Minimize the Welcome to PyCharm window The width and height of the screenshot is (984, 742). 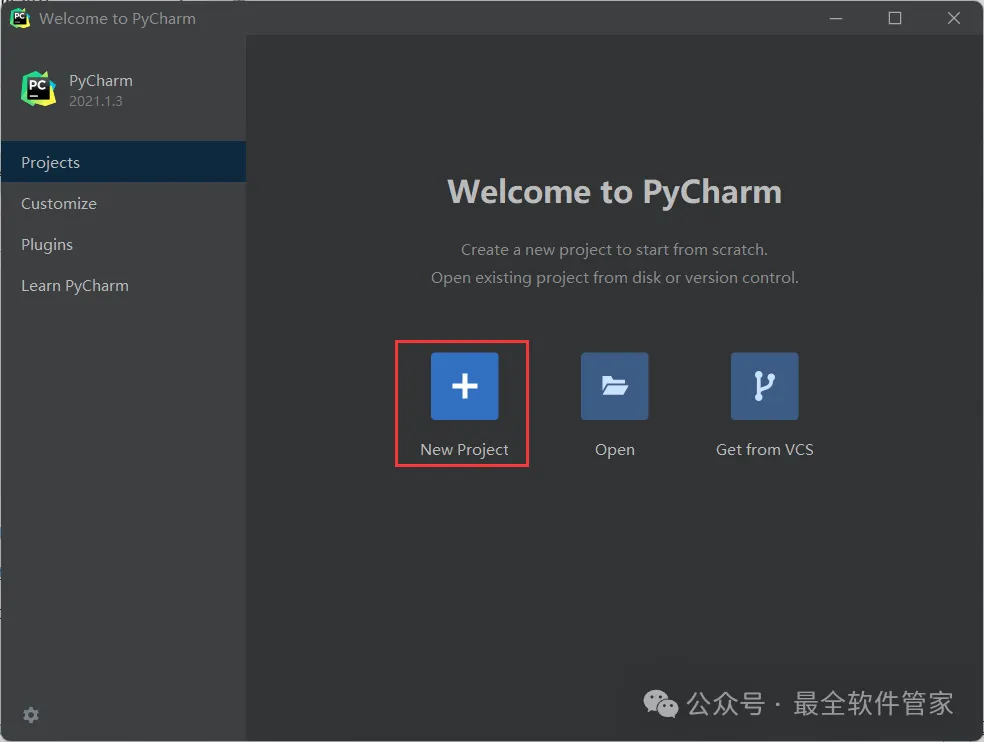click(x=836, y=18)
